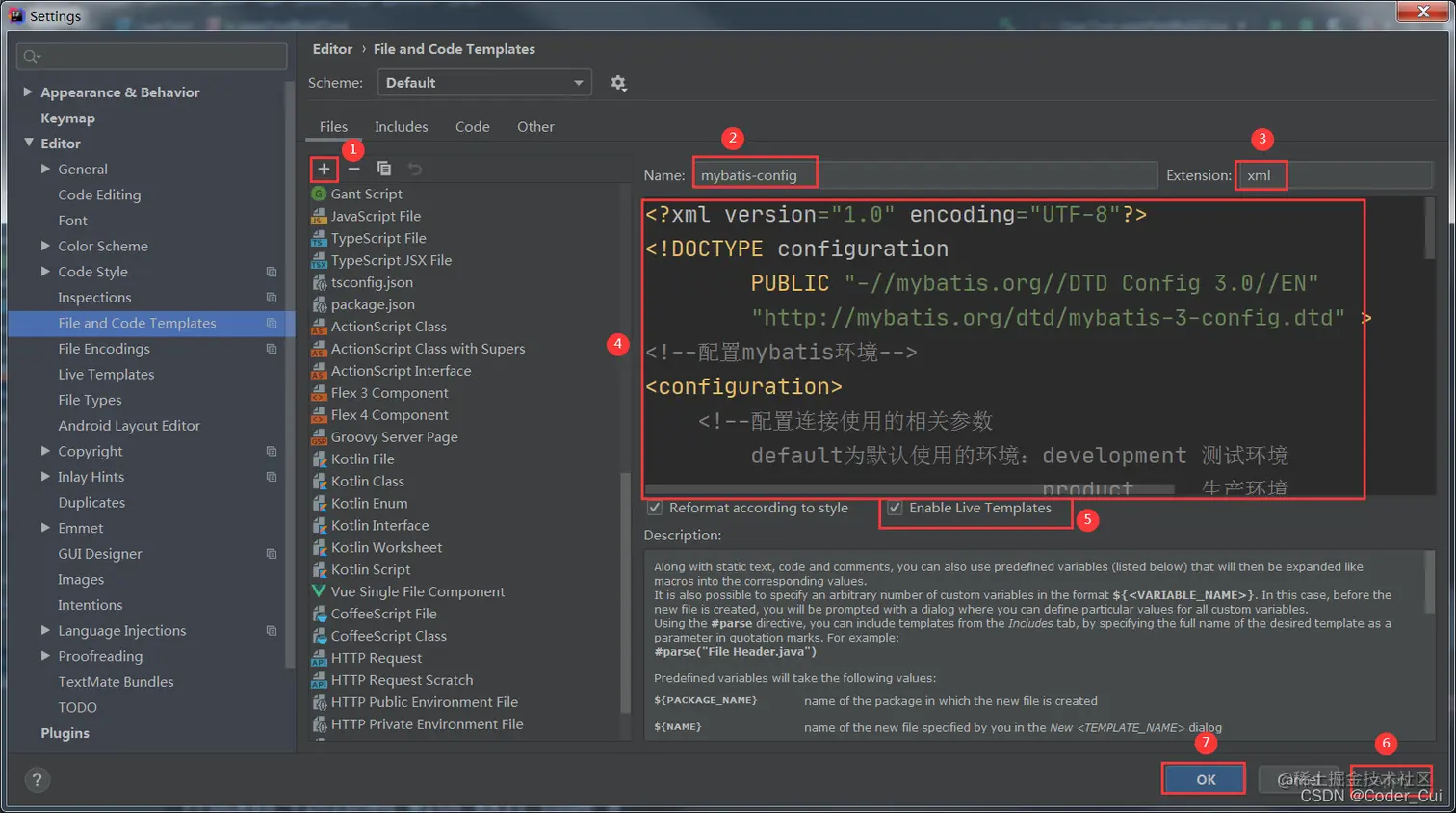Viewport: 1456px width, 813px height.
Task: Select the Kotlin Class template icon
Action: (319, 481)
